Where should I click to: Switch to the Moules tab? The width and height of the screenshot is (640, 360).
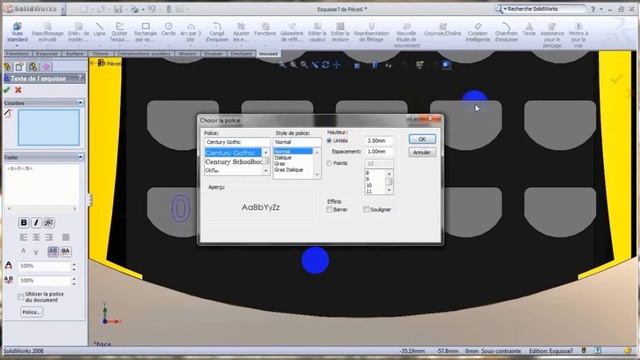pyautogui.click(x=187, y=53)
